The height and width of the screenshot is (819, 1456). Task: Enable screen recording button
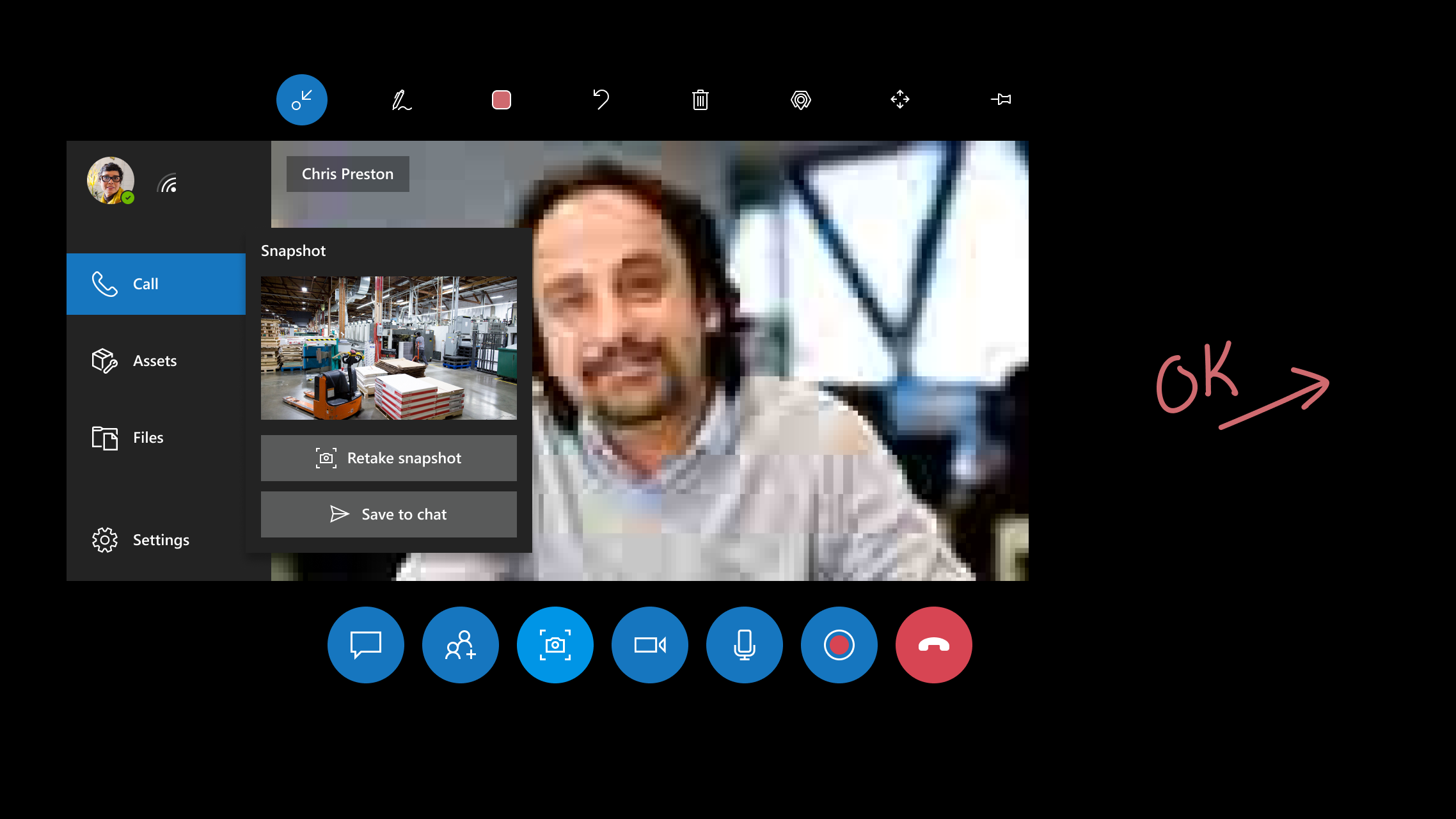point(839,645)
